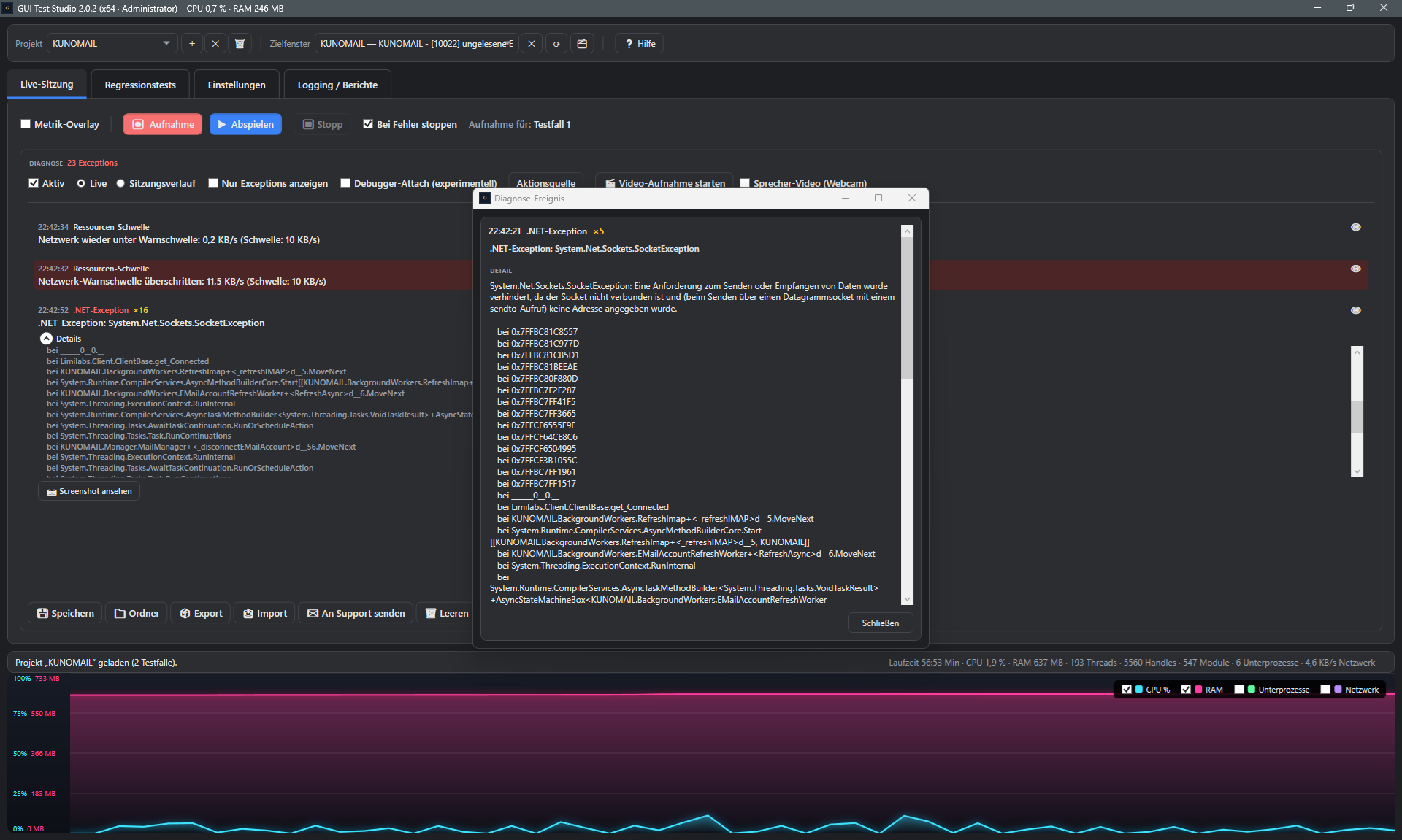Open the Zielfenster combo box
The width and height of the screenshot is (1402, 840).
417,44
